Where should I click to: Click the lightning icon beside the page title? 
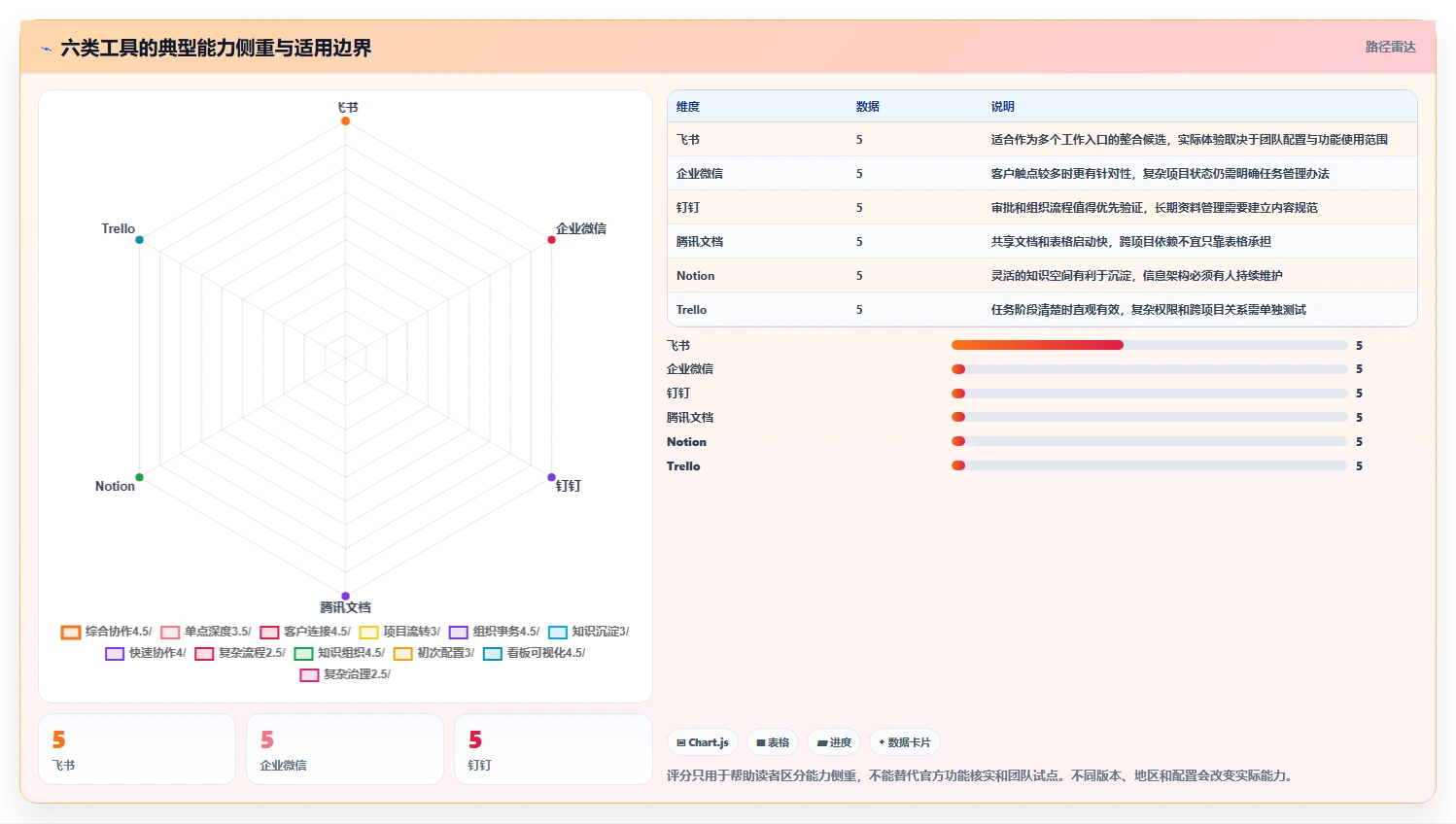coord(46,49)
